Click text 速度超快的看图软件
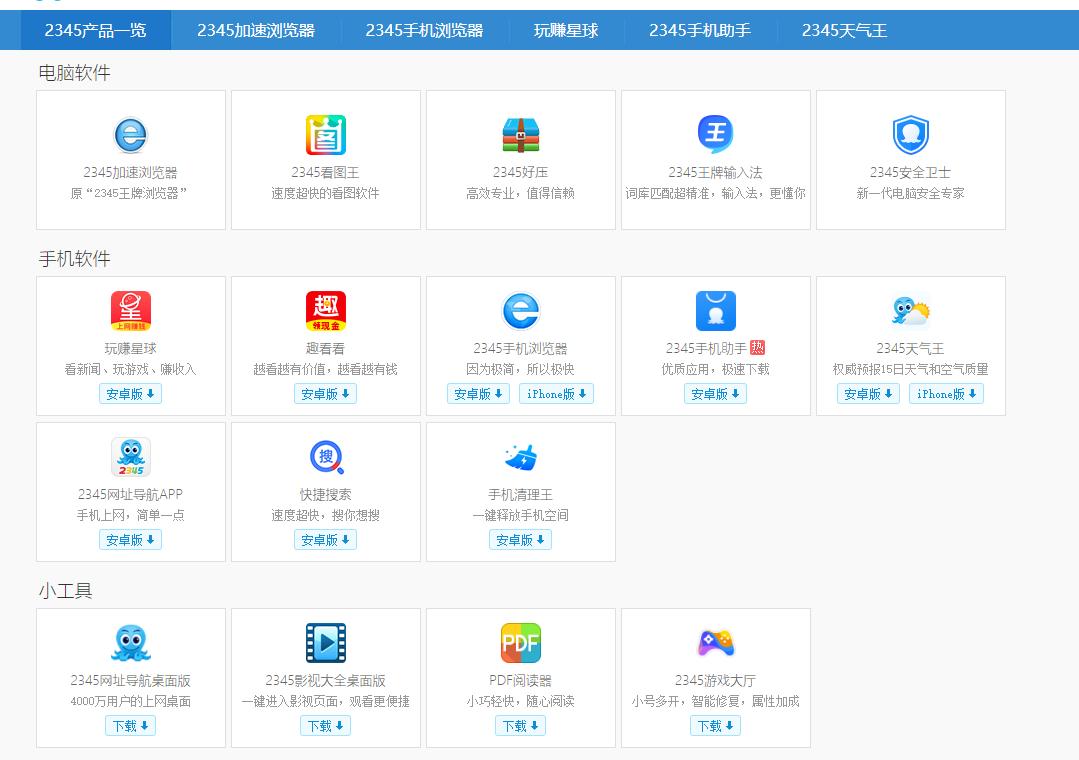1079x760 pixels. 325,193
